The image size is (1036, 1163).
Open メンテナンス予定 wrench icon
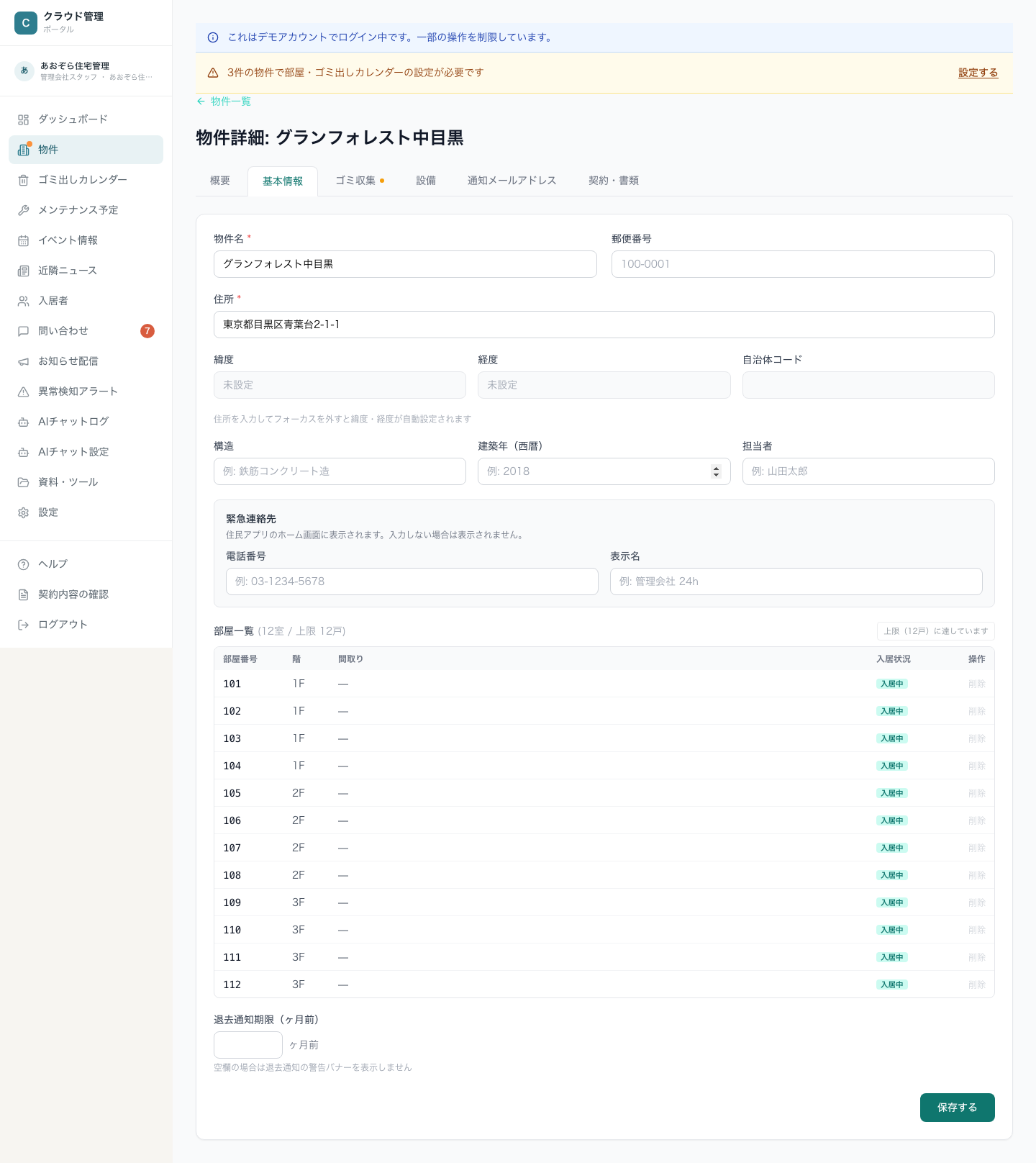click(24, 210)
